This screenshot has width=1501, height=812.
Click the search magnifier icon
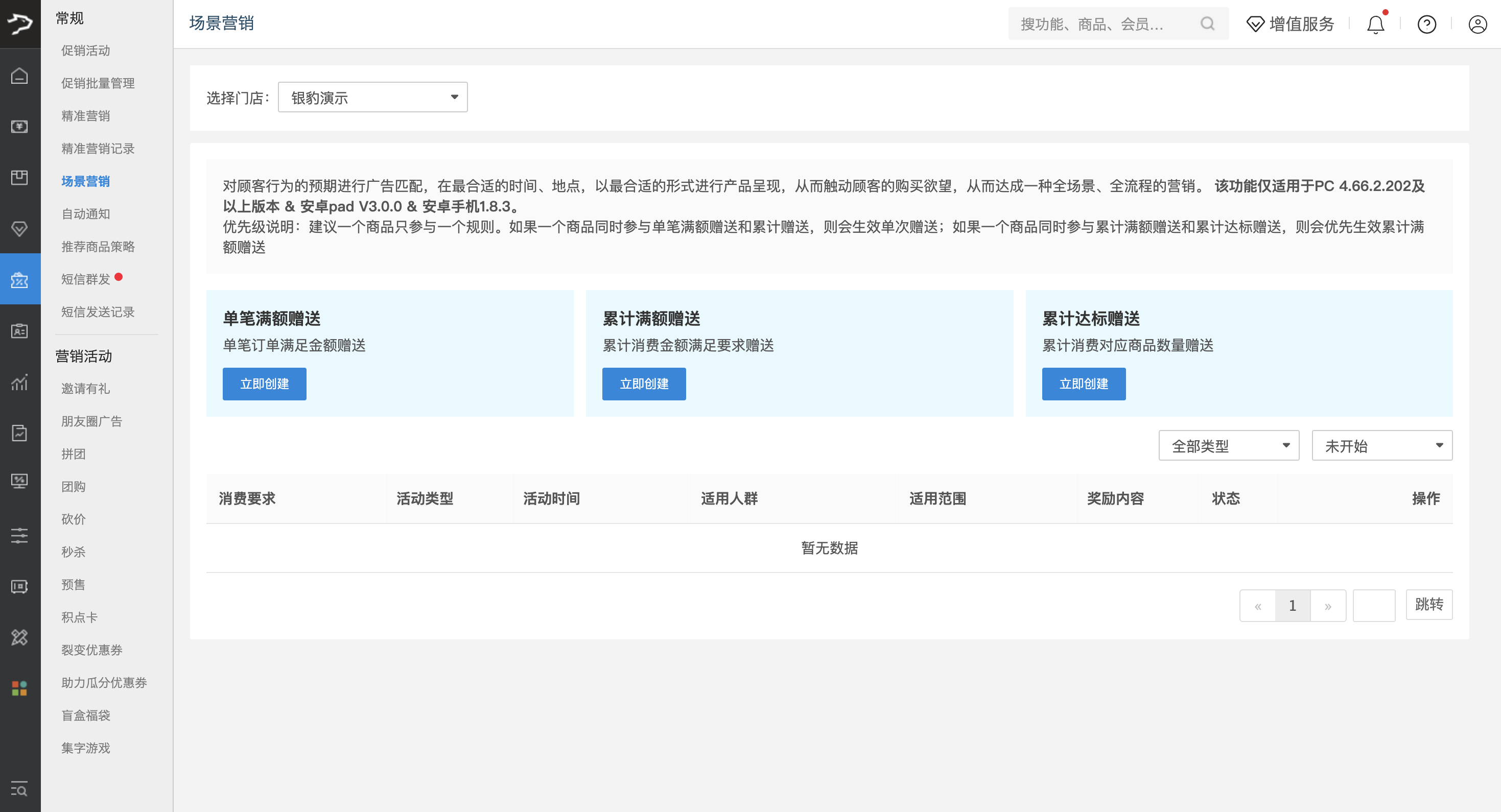coord(1207,24)
